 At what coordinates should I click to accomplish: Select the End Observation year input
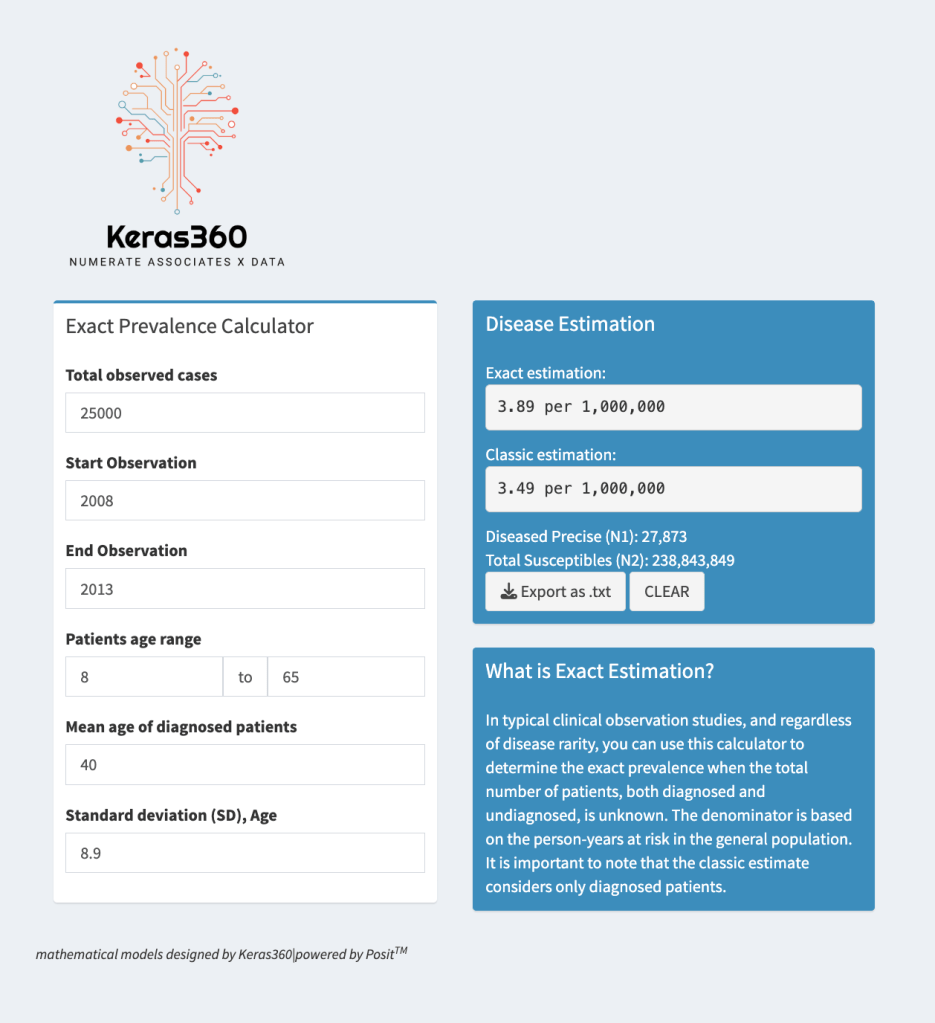tap(245, 588)
